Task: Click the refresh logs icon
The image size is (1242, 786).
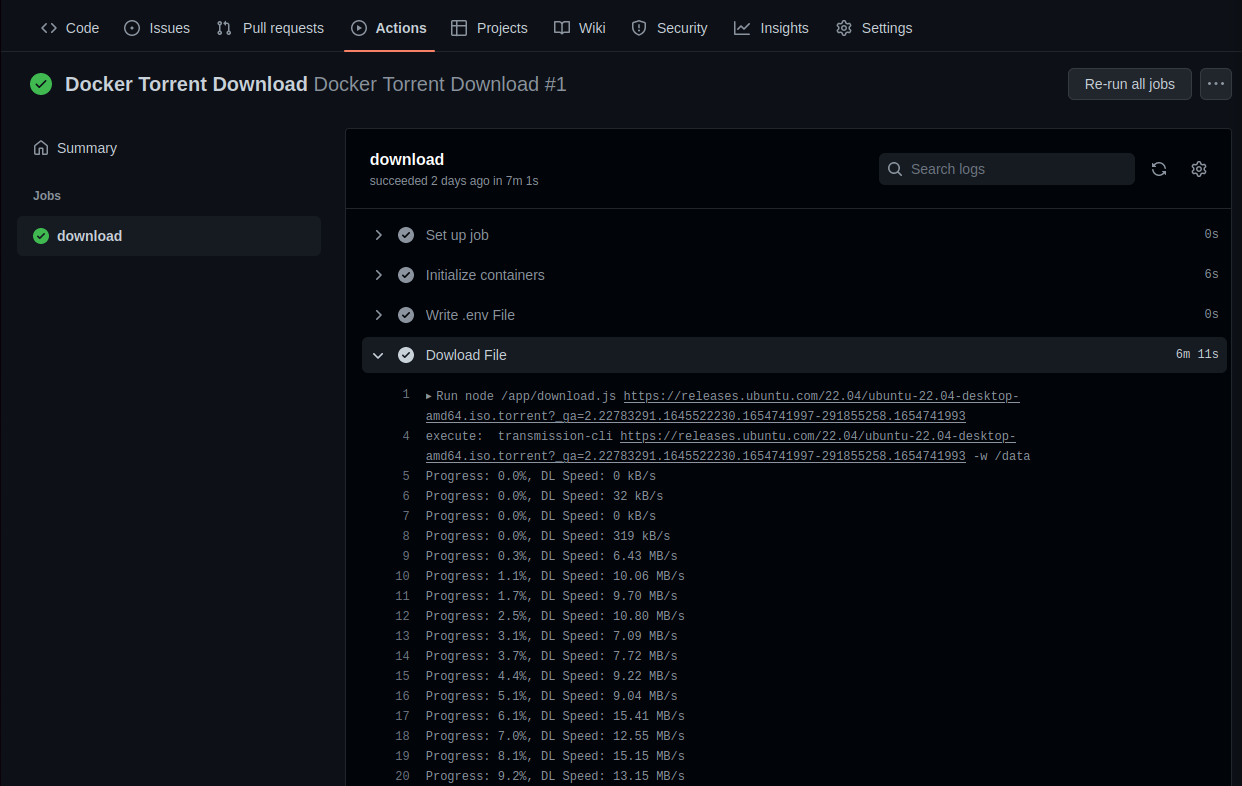Action: 1159,169
